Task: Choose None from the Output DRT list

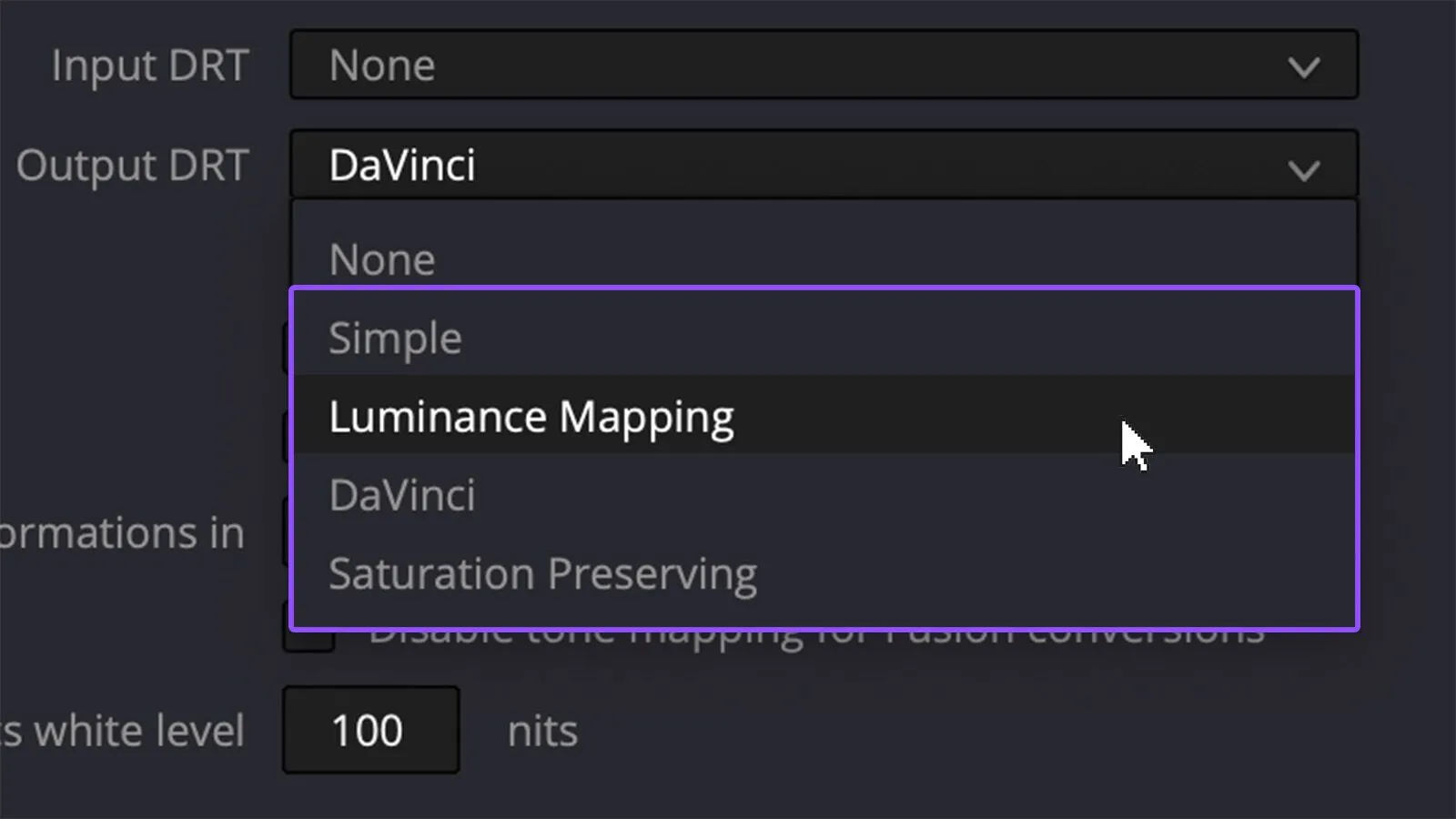Action: pyautogui.click(x=824, y=259)
